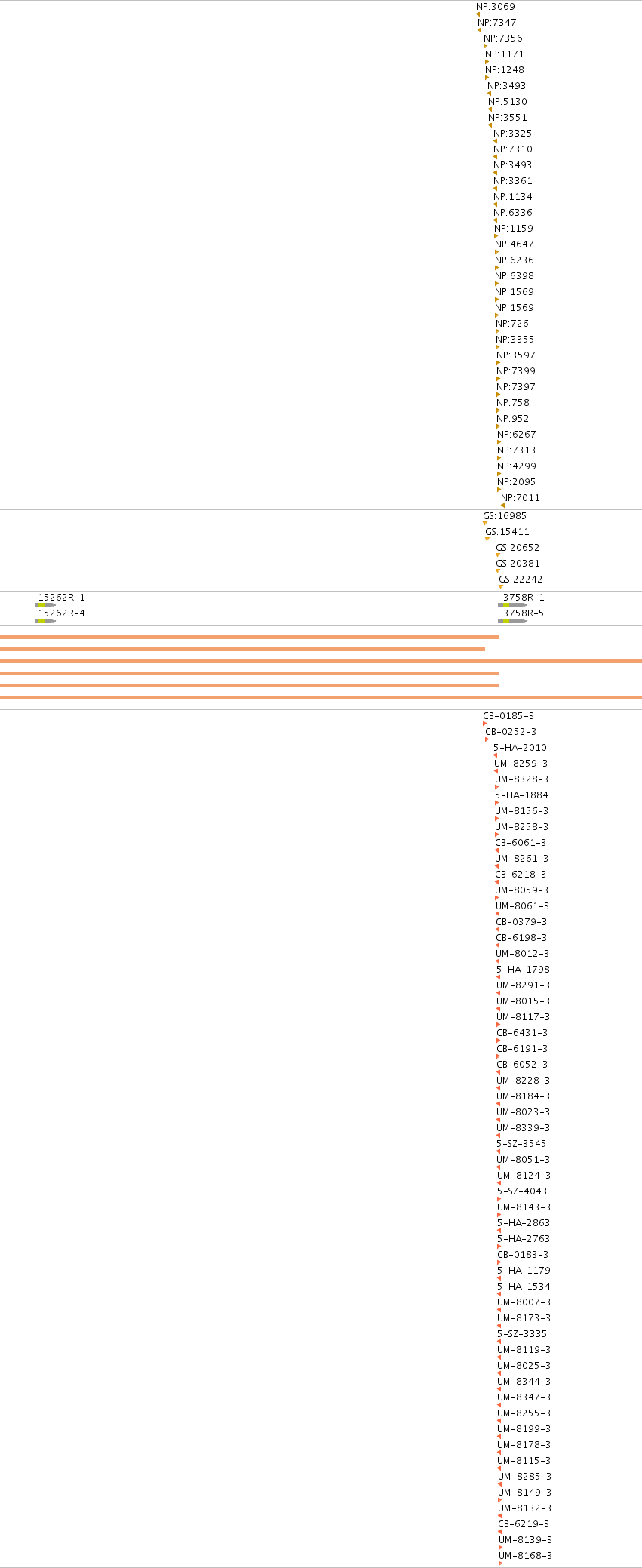
Task: Click the NP:952 feature label
Action: (513, 419)
